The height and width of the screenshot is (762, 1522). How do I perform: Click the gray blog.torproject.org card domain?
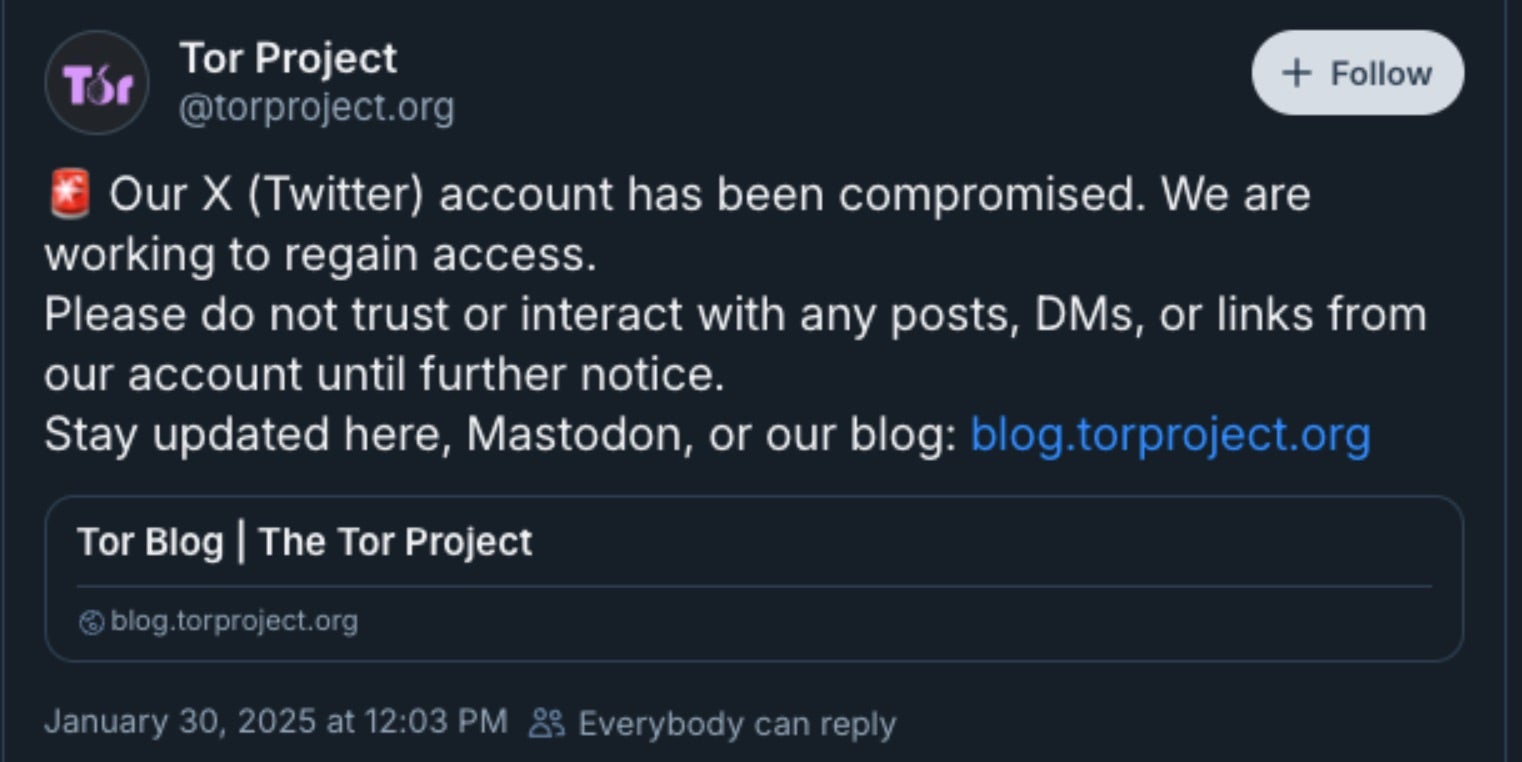click(x=234, y=621)
